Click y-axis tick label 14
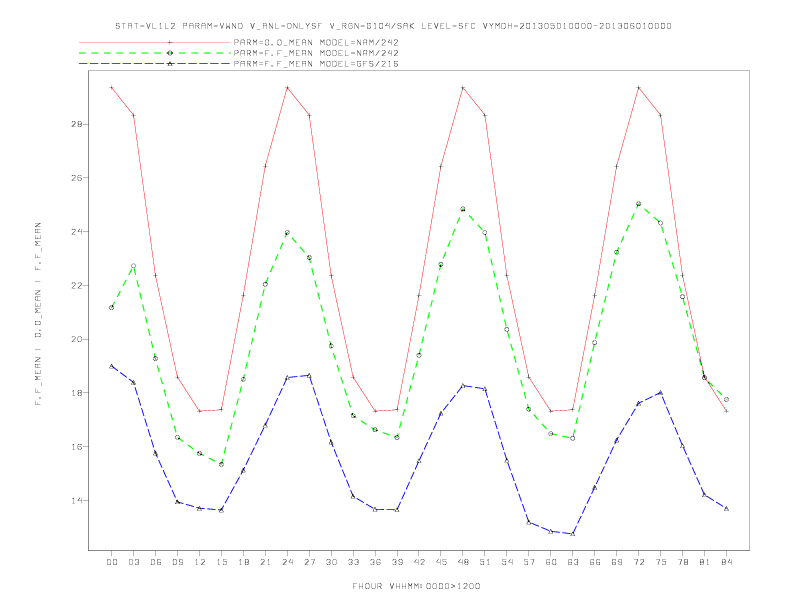This screenshot has width=792, height=612. [77, 500]
